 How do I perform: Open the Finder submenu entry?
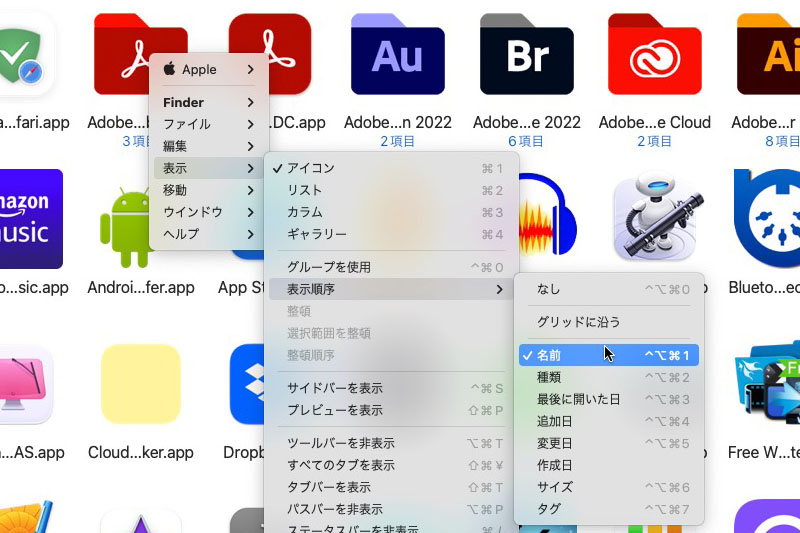(209, 103)
